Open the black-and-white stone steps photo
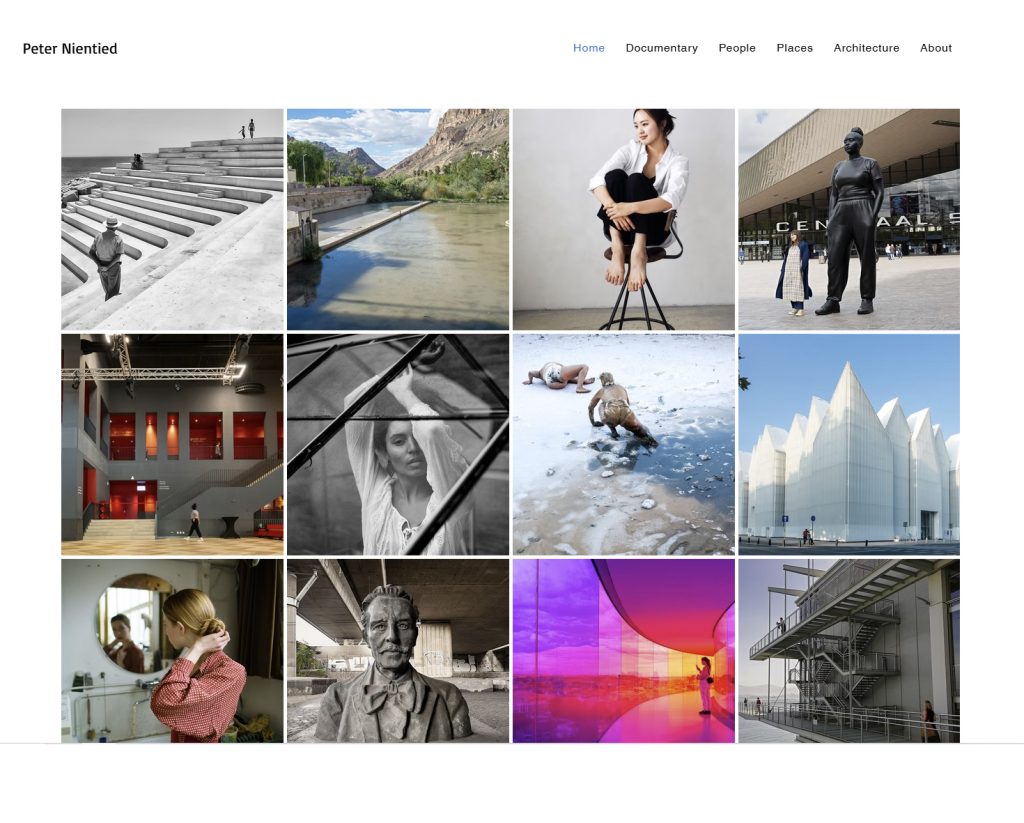 click(172, 219)
